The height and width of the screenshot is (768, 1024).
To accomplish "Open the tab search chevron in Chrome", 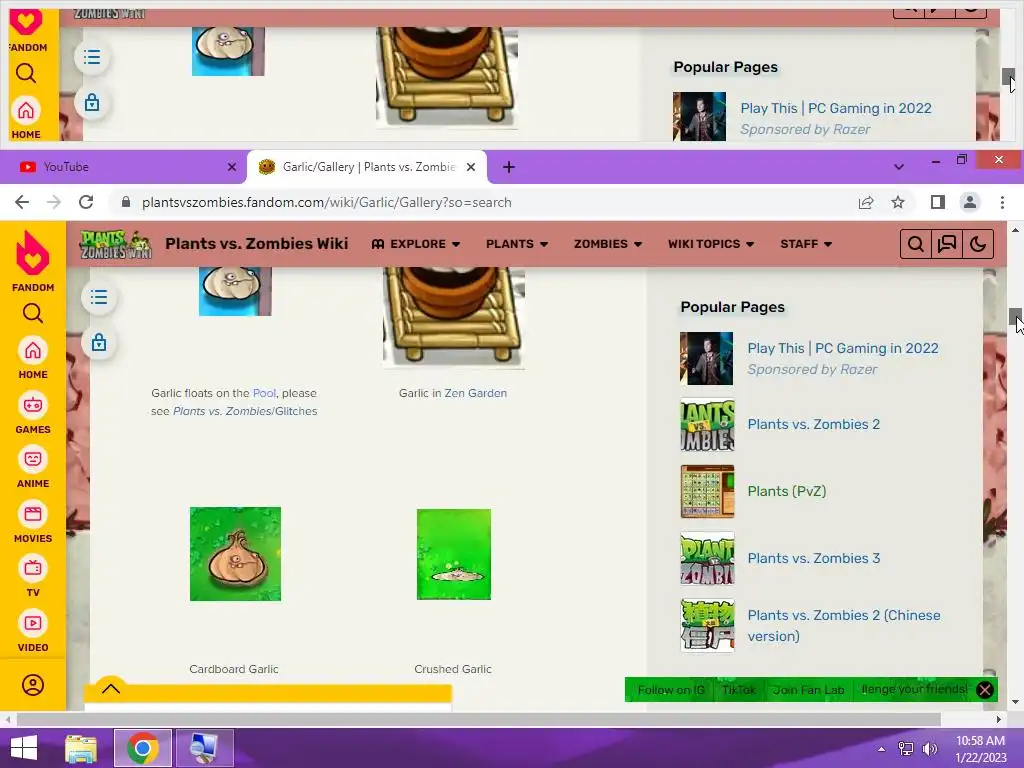I will [x=899, y=167].
